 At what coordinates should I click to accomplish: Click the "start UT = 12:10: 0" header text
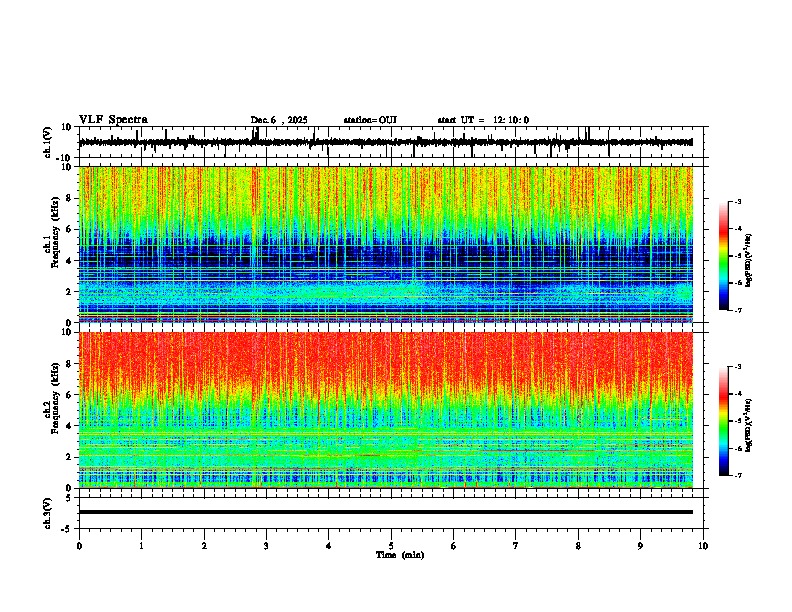[x=483, y=120]
